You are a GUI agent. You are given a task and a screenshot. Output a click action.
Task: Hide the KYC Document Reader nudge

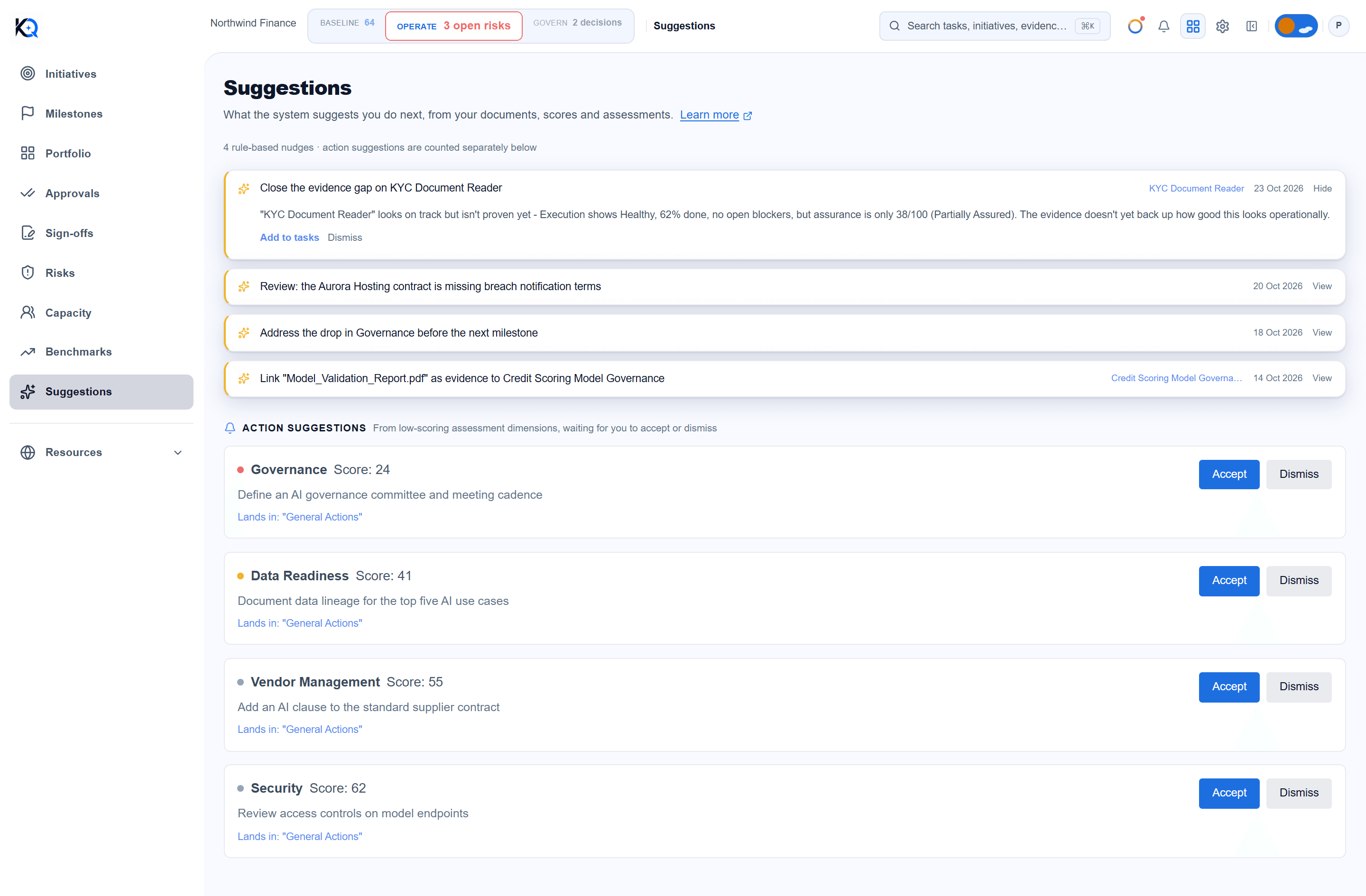click(x=1322, y=188)
